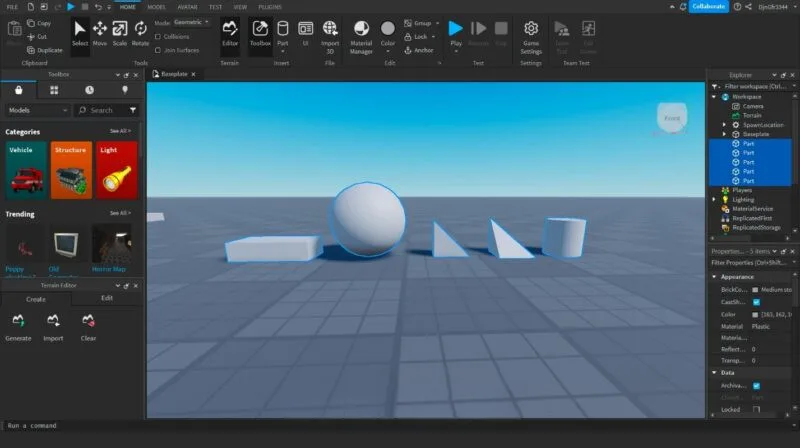Toggle the Locked property checkbox
This screenshot has width=800, height=448.
(756, 409)
